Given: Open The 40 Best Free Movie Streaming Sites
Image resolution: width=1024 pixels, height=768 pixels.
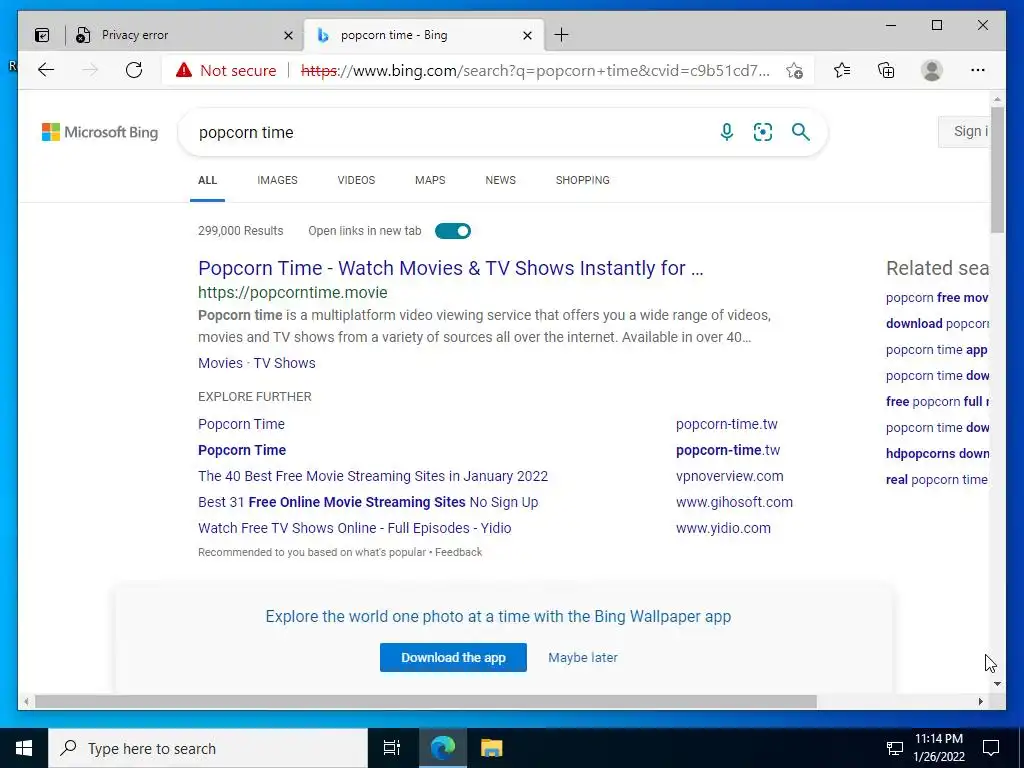Looking at the screenshot, I should (x=373, y=476).
